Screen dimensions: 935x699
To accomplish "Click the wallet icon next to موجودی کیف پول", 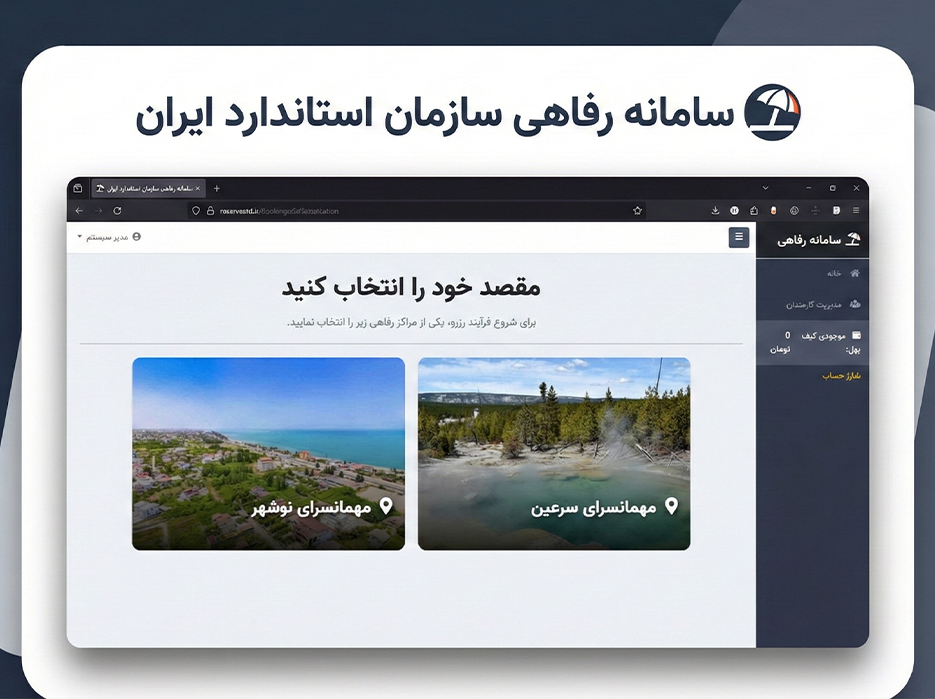I will [858, 333].
